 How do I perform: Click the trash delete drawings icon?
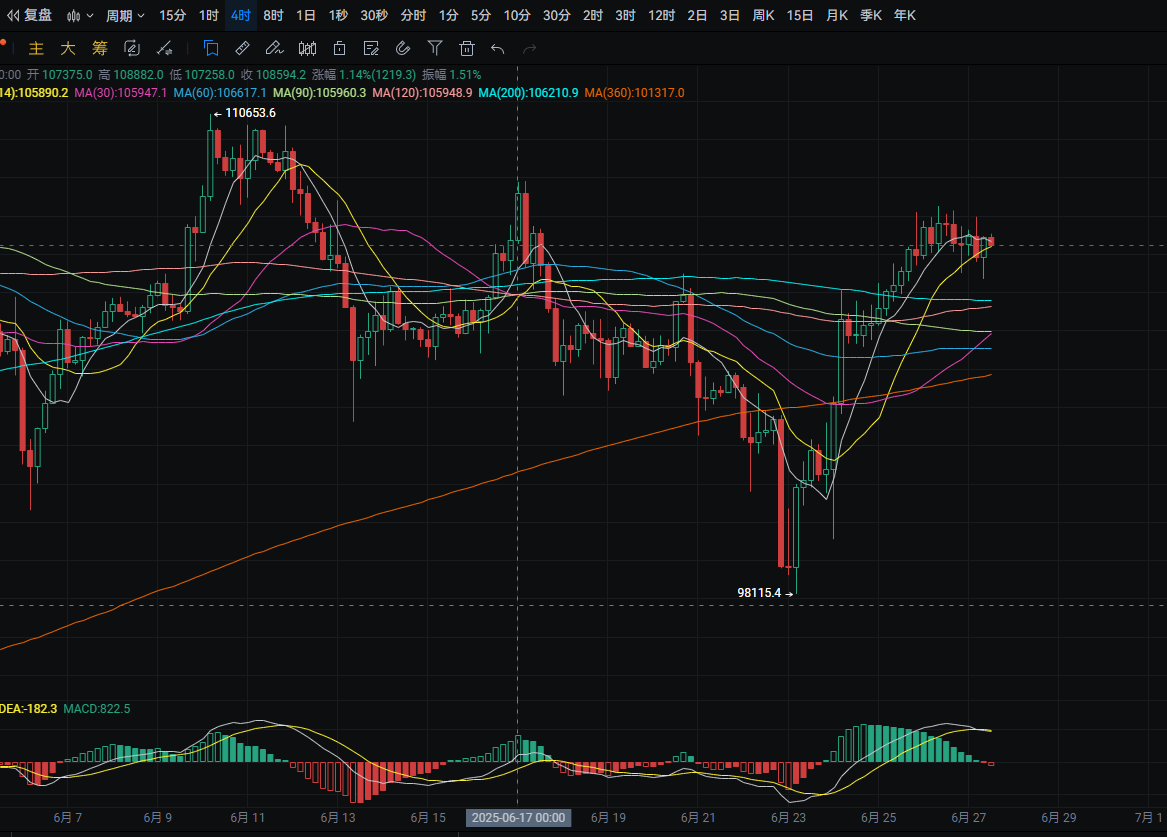click(x=466, y=48)
